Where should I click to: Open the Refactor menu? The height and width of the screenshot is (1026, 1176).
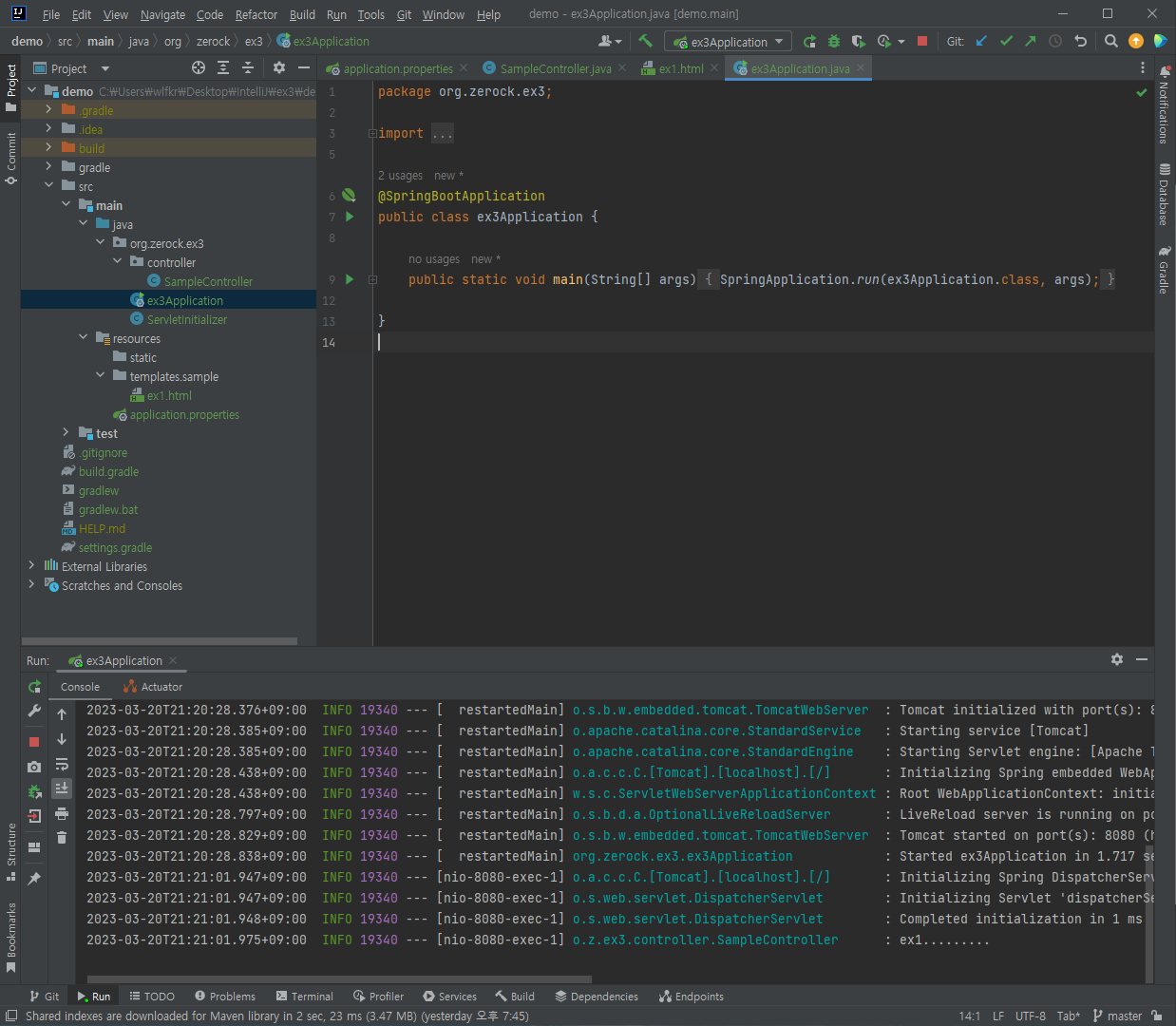point(256,14)
